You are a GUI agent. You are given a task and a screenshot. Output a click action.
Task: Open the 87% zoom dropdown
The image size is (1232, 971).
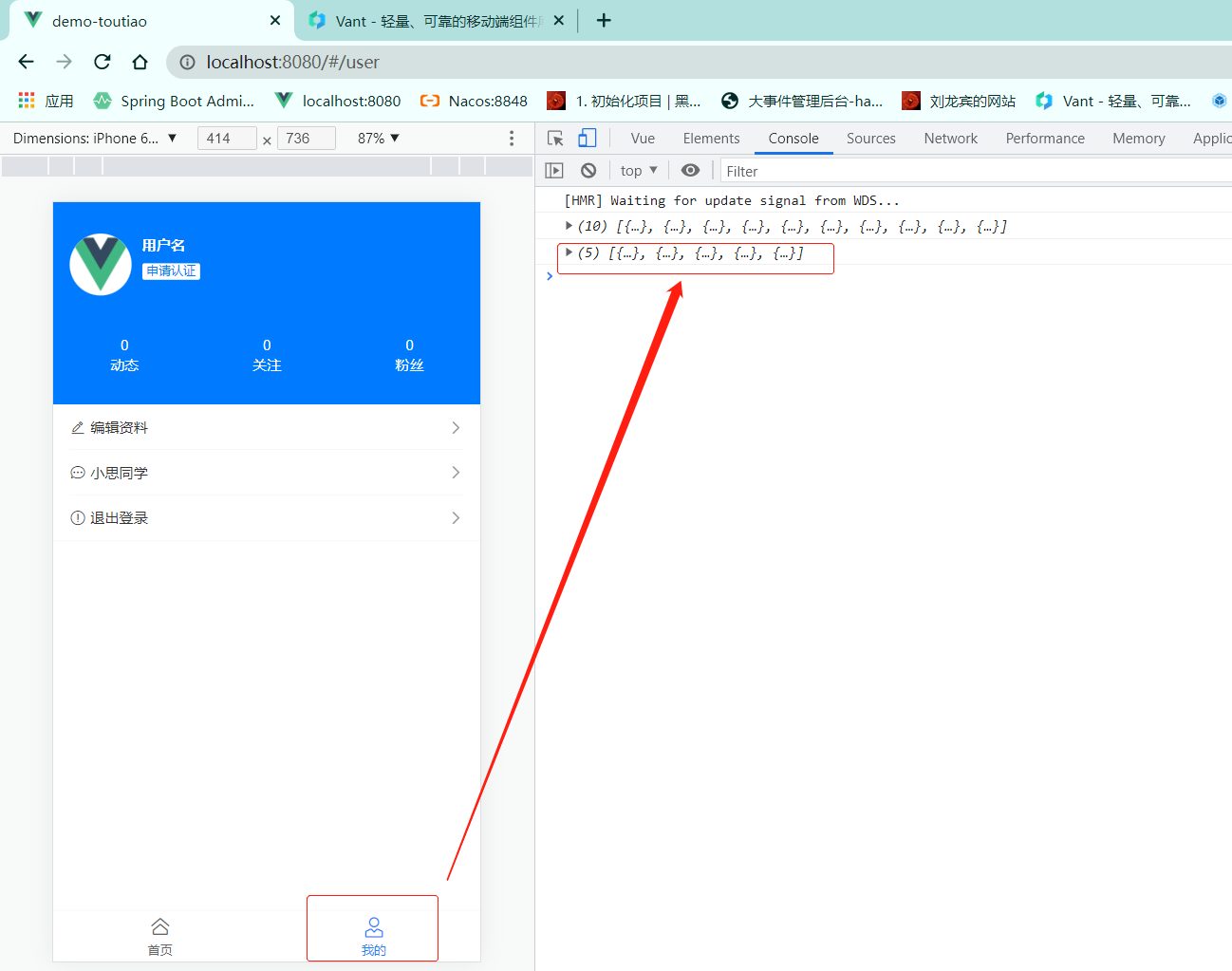379,139
